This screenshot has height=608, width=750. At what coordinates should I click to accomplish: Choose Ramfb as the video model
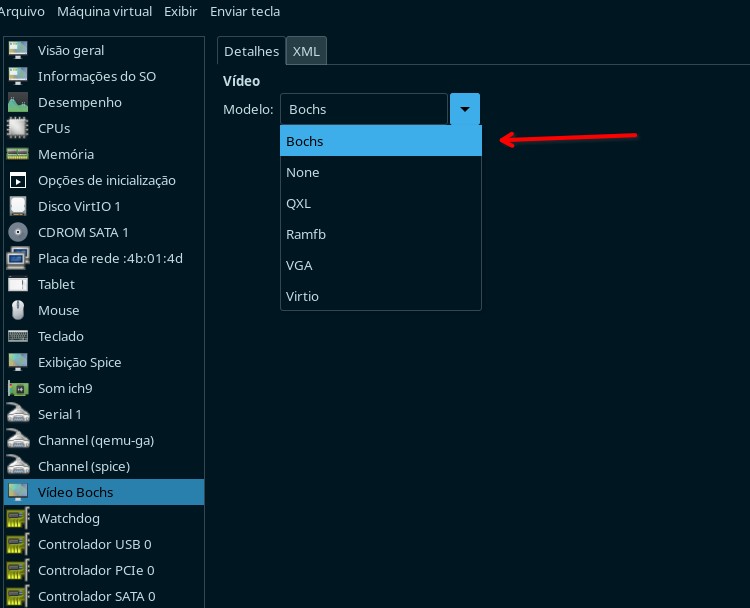tap(381, 234)
